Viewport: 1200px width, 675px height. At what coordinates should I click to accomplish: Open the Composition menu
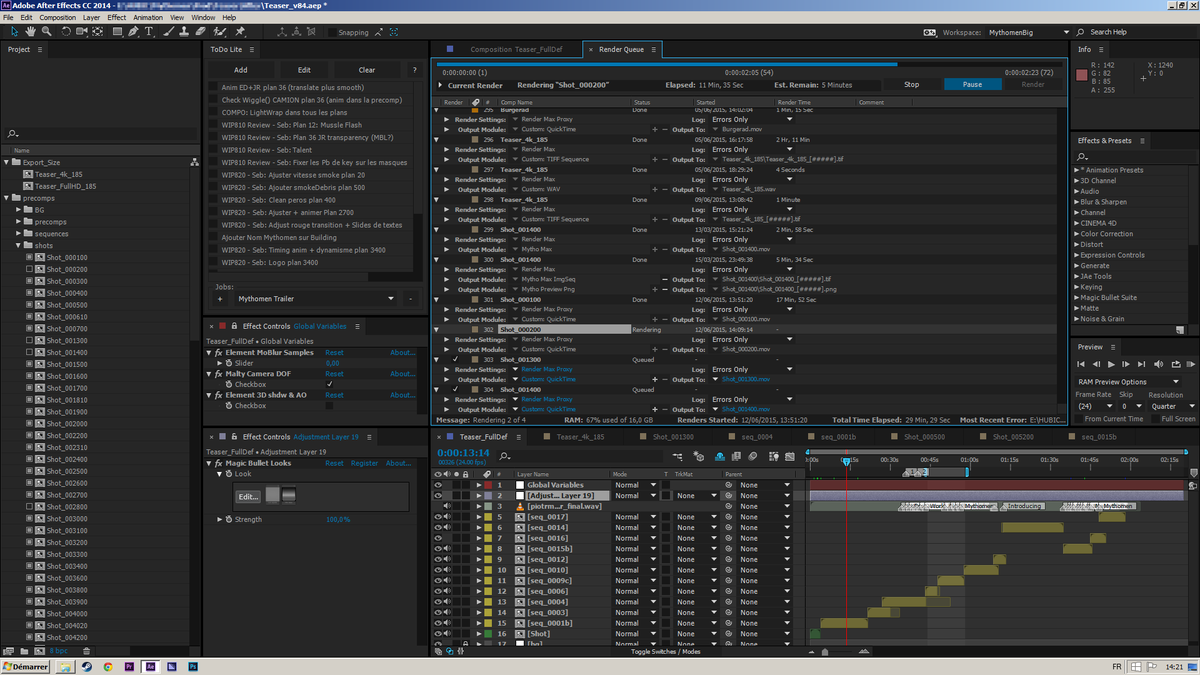pos(57,17)
